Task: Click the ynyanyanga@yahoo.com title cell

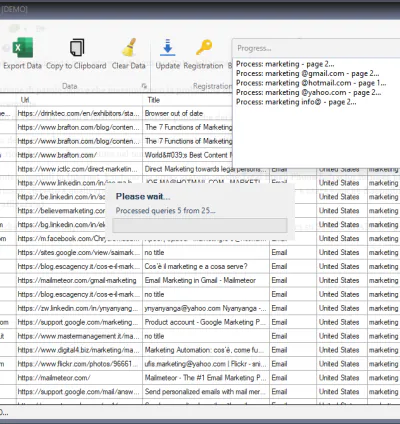Action: (x=206, y=308)
